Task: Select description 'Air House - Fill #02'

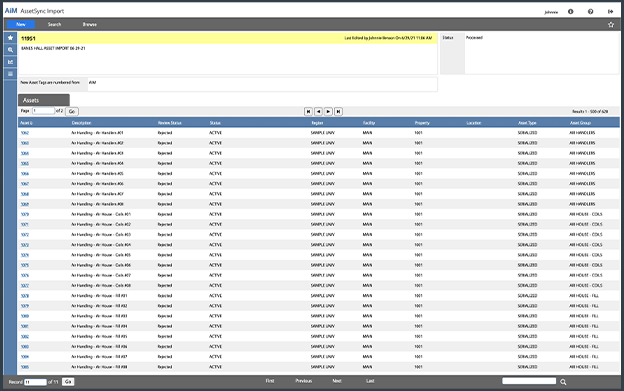Action: tap(99, 306)
